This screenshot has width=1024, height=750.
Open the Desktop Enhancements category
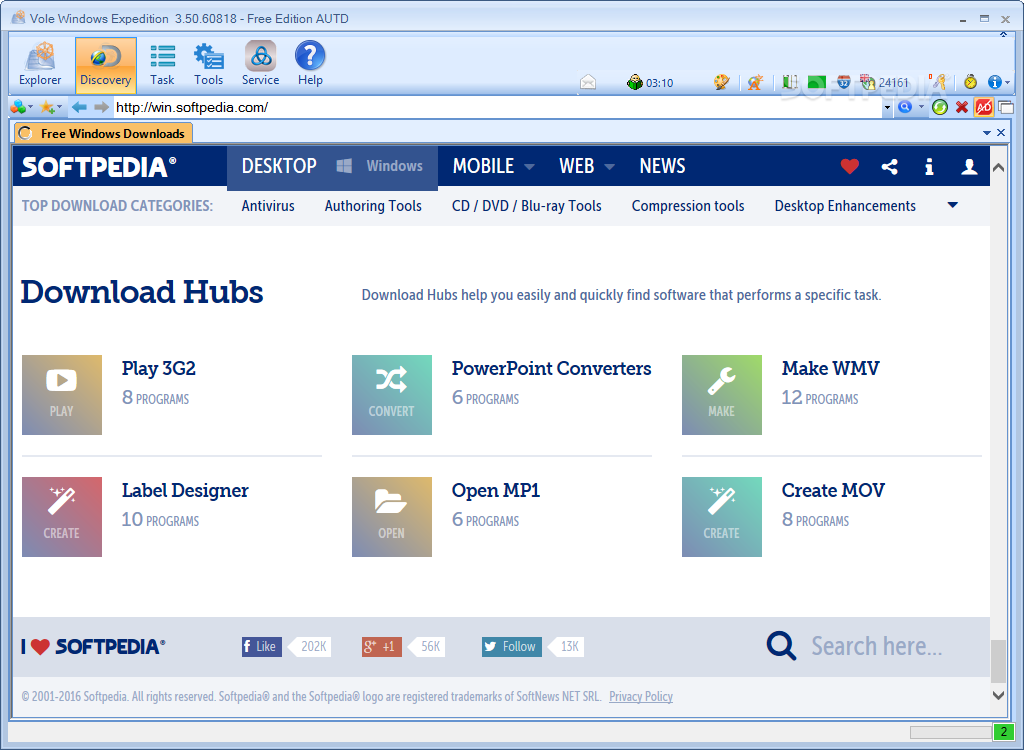tap(845, 206)
